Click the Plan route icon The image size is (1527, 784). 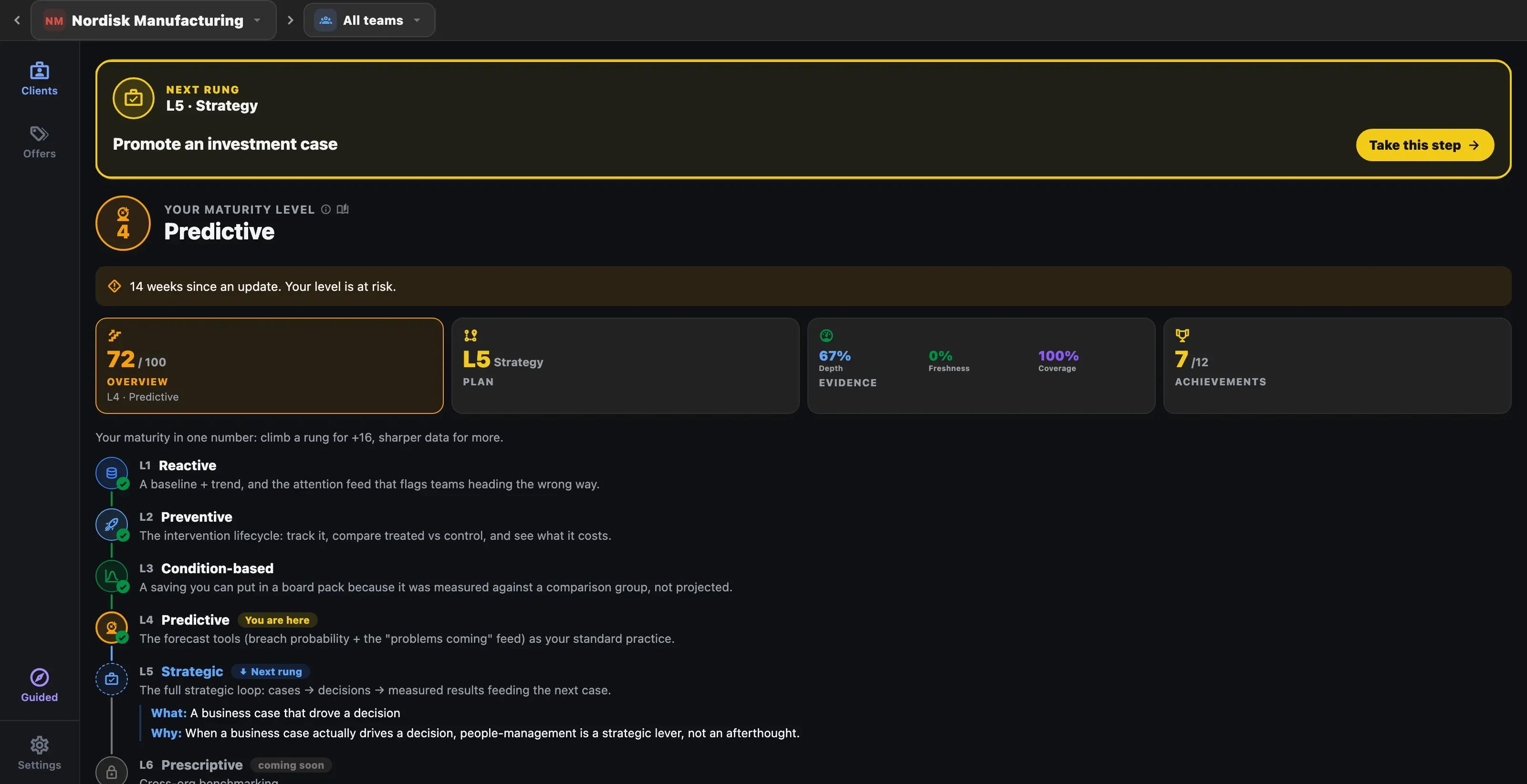(x=471, y=335)
